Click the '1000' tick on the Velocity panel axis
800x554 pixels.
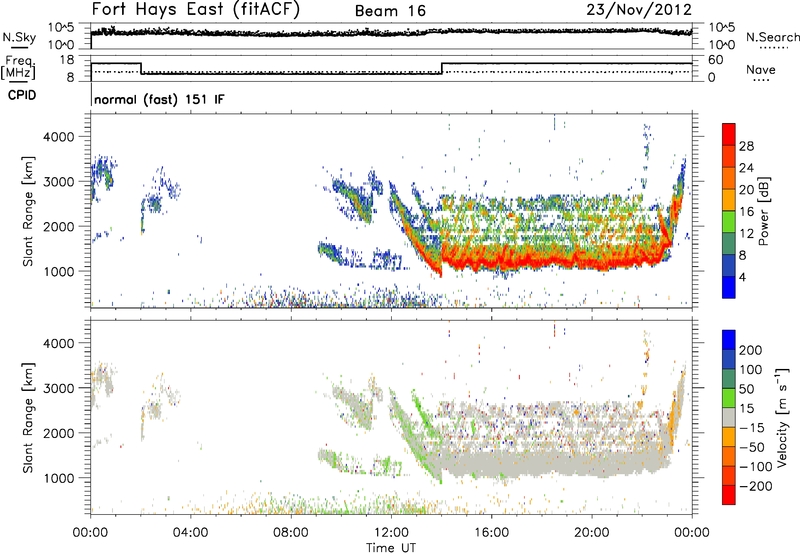coord(59,478)
